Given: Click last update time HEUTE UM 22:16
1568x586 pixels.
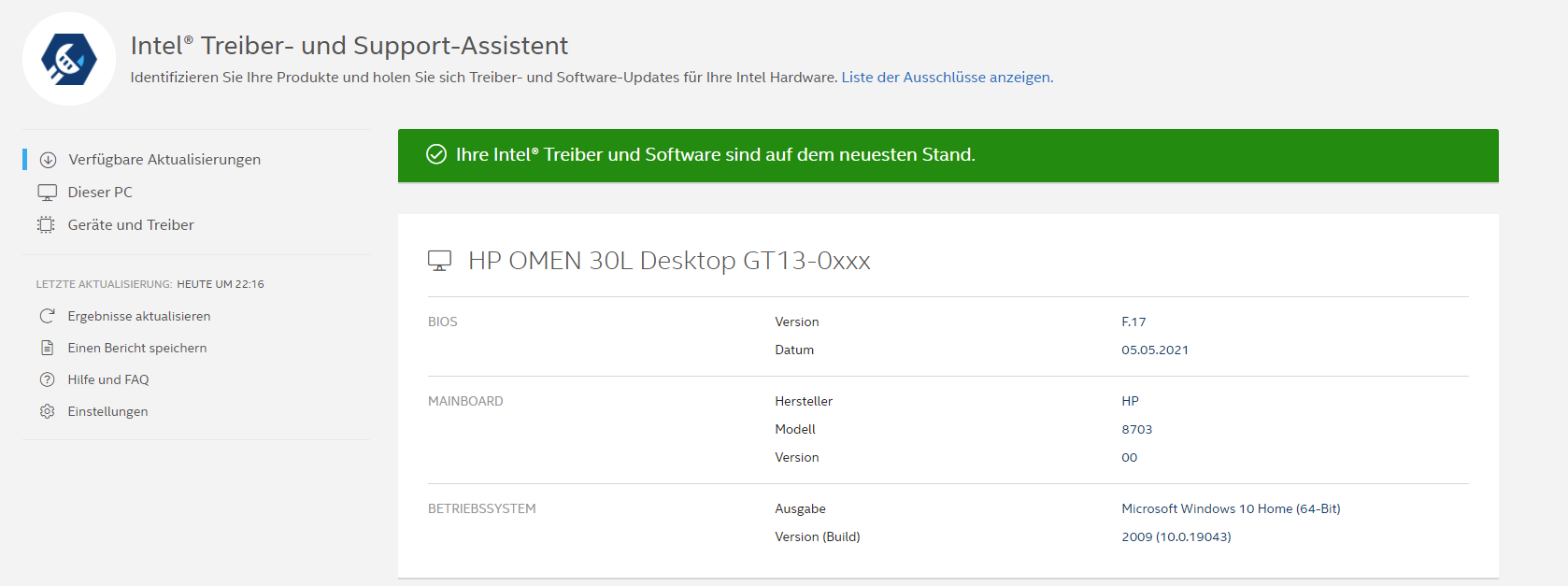Looking at the screenshot, I should pyautogui.click(x=221, y=284).
